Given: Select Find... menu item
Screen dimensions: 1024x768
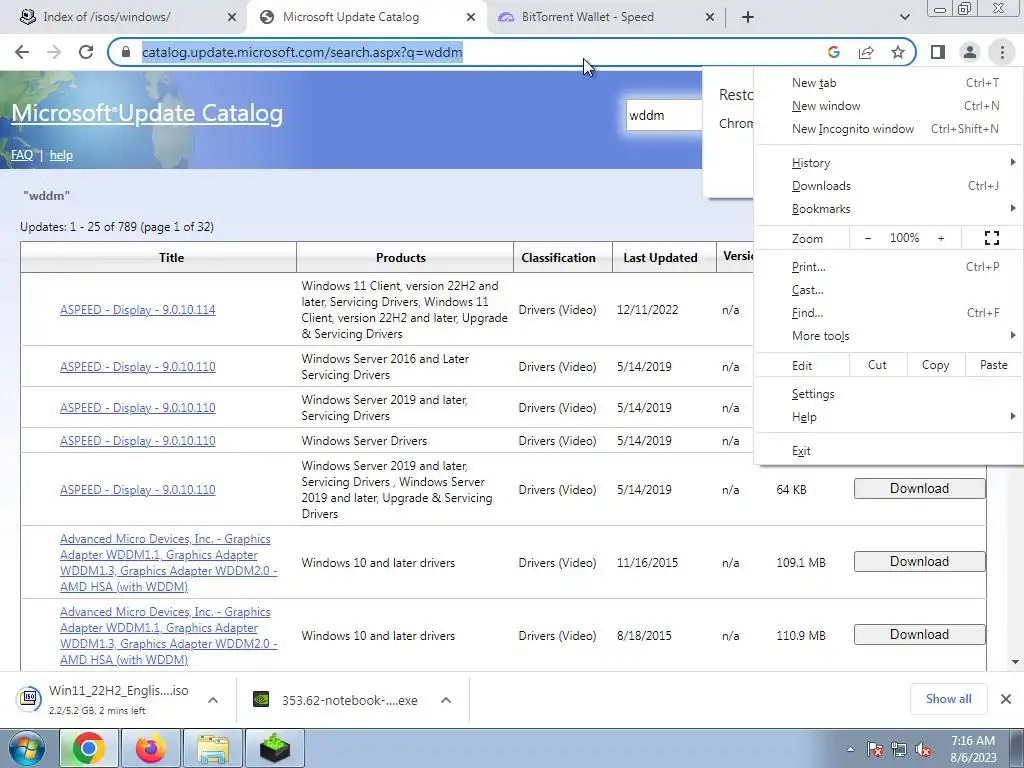Looking at the screenshot, I should tap(889, 312).
